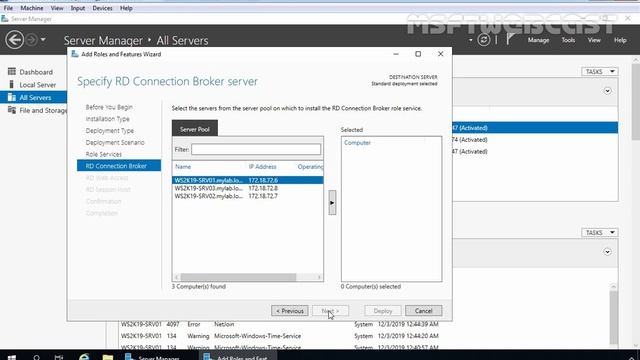Select Dashboard in the sidebar
This screenshot has height=360, width=640.
[36, 72]
